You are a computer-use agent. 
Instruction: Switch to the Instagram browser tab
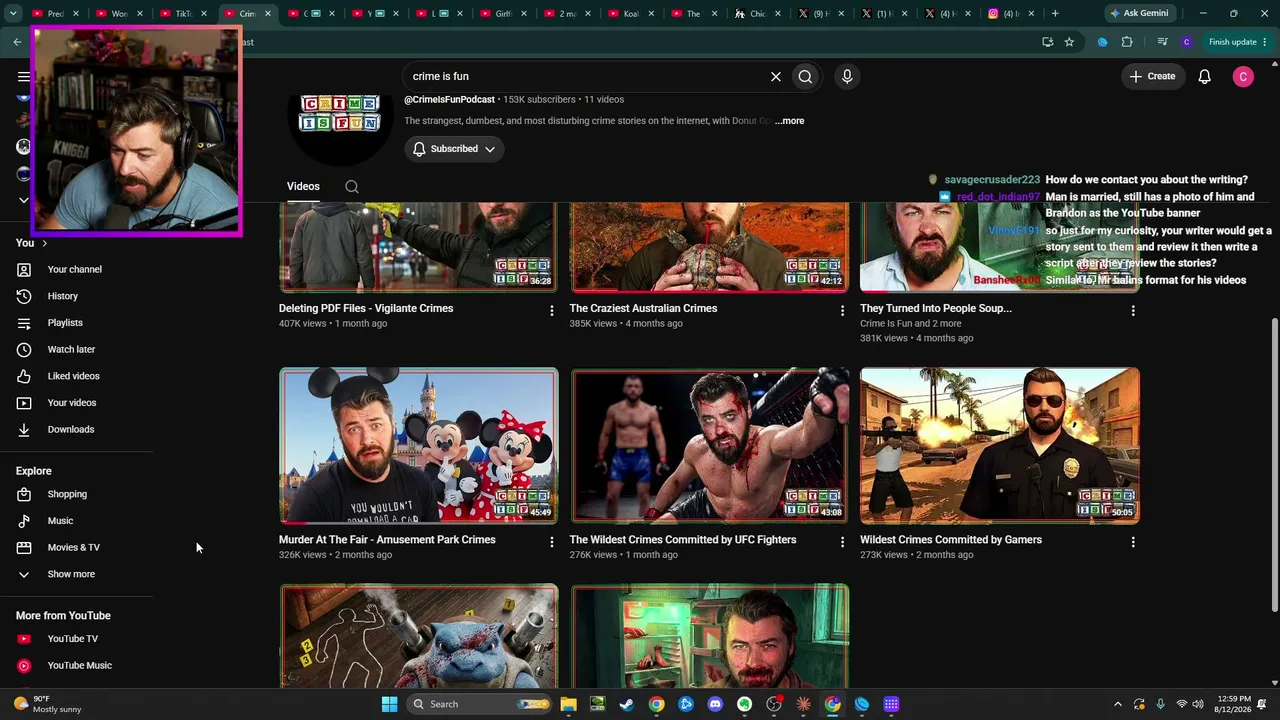(1009, 13)
